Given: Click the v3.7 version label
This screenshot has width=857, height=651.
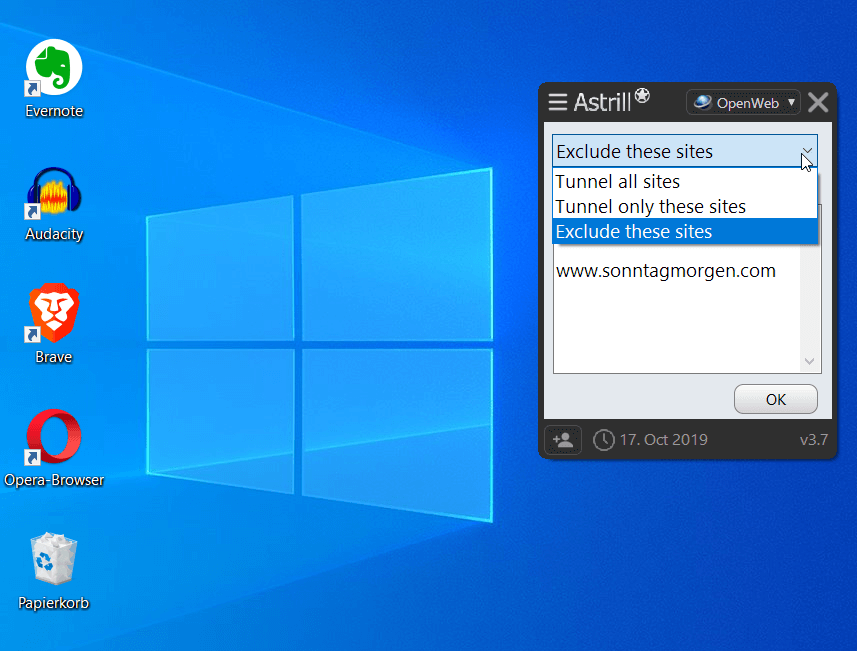Looking at the screenshot, I should (x=813, y=439).
